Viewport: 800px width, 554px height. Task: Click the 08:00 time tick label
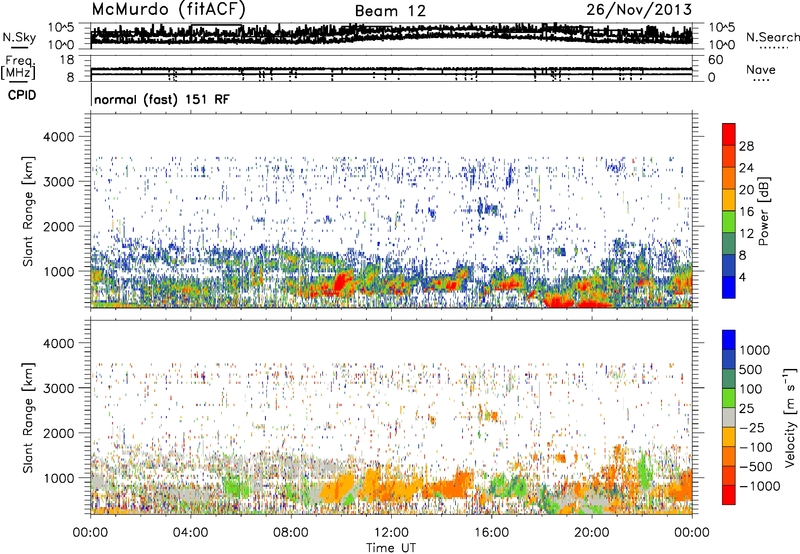[x=291, y=533]
